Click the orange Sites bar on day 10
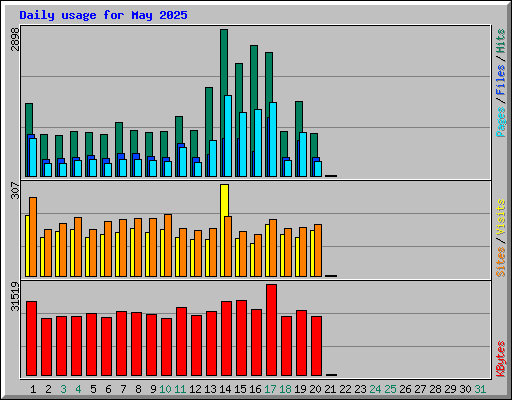The height and width of the screenshot is (400, 512). (x=168, y=245)
